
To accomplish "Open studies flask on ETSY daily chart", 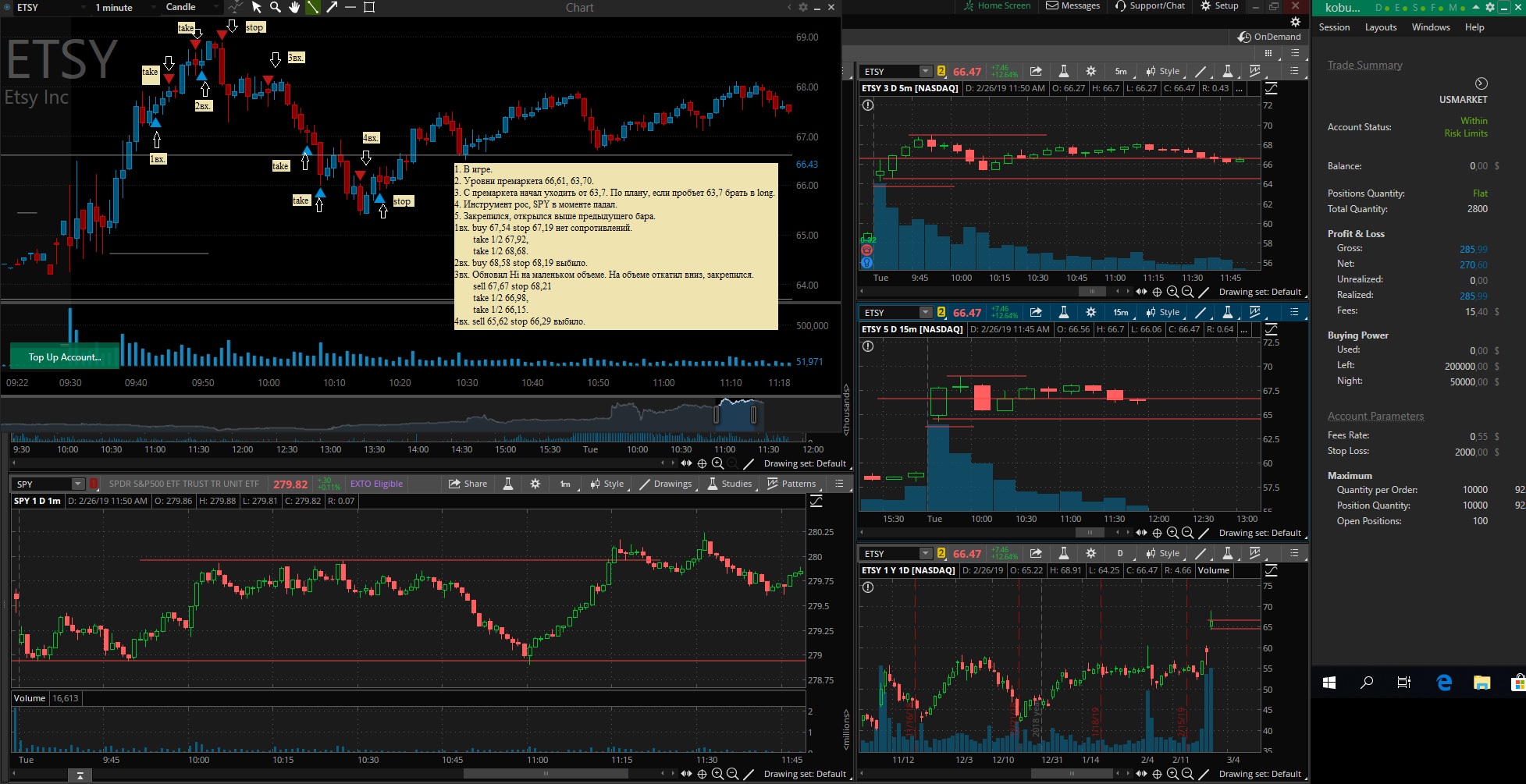I will pos(1063,553).
